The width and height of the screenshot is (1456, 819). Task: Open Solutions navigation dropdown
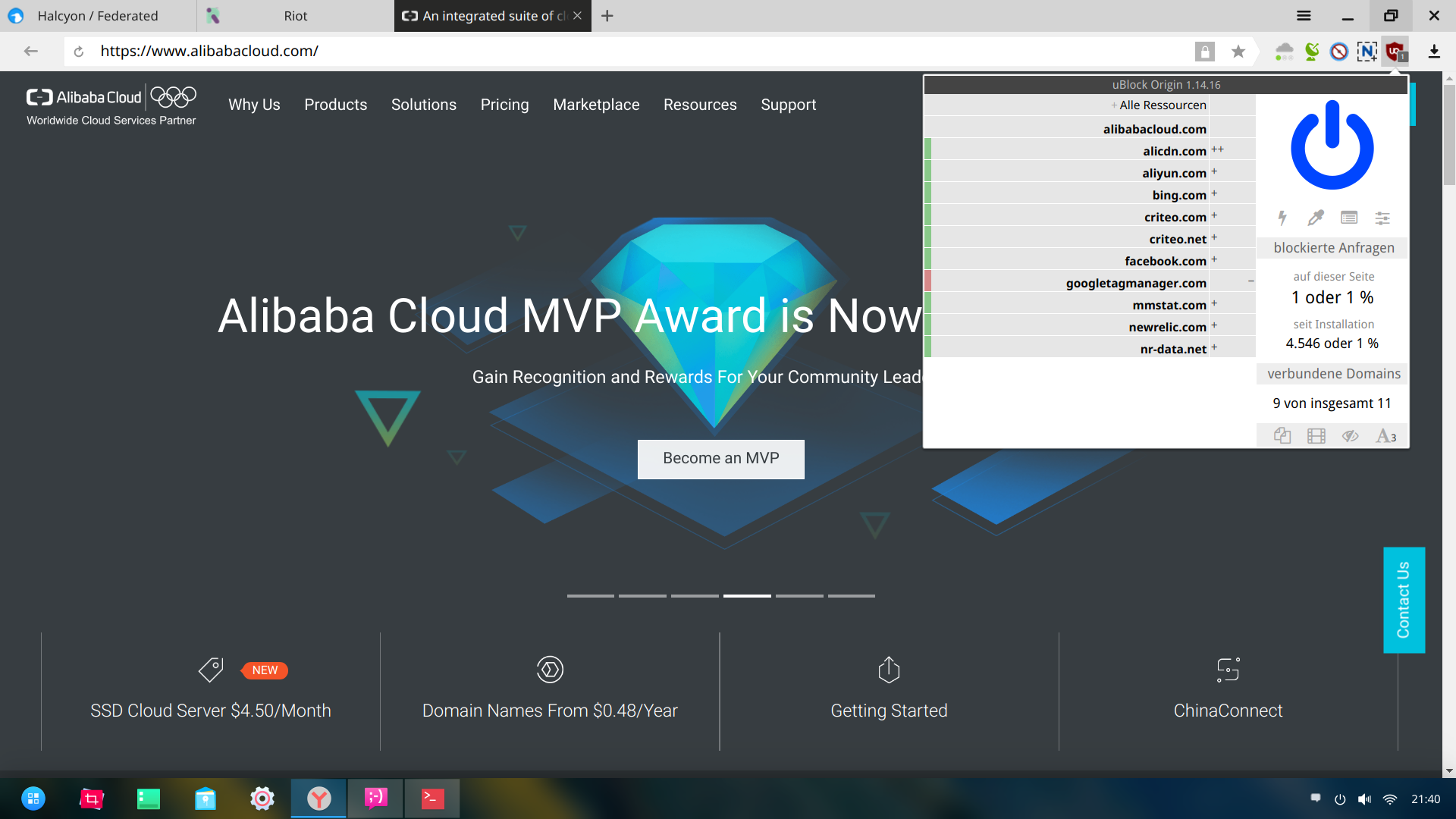point(424,105)
